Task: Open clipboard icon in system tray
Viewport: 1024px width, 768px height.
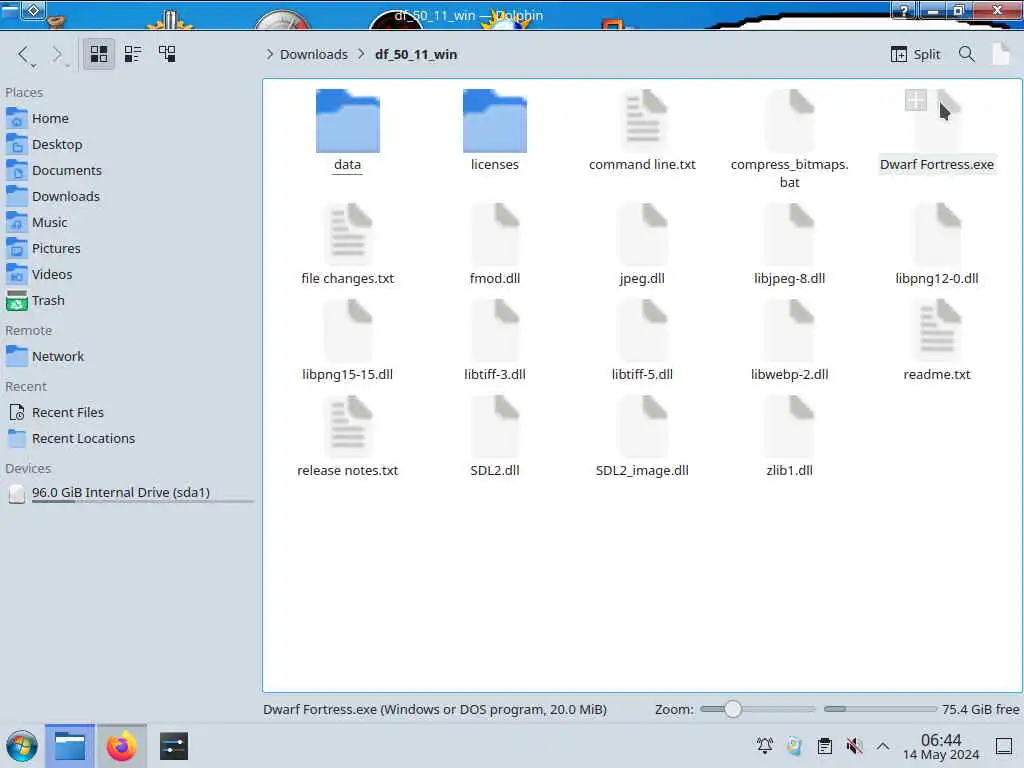Action: tap(824, 746)
